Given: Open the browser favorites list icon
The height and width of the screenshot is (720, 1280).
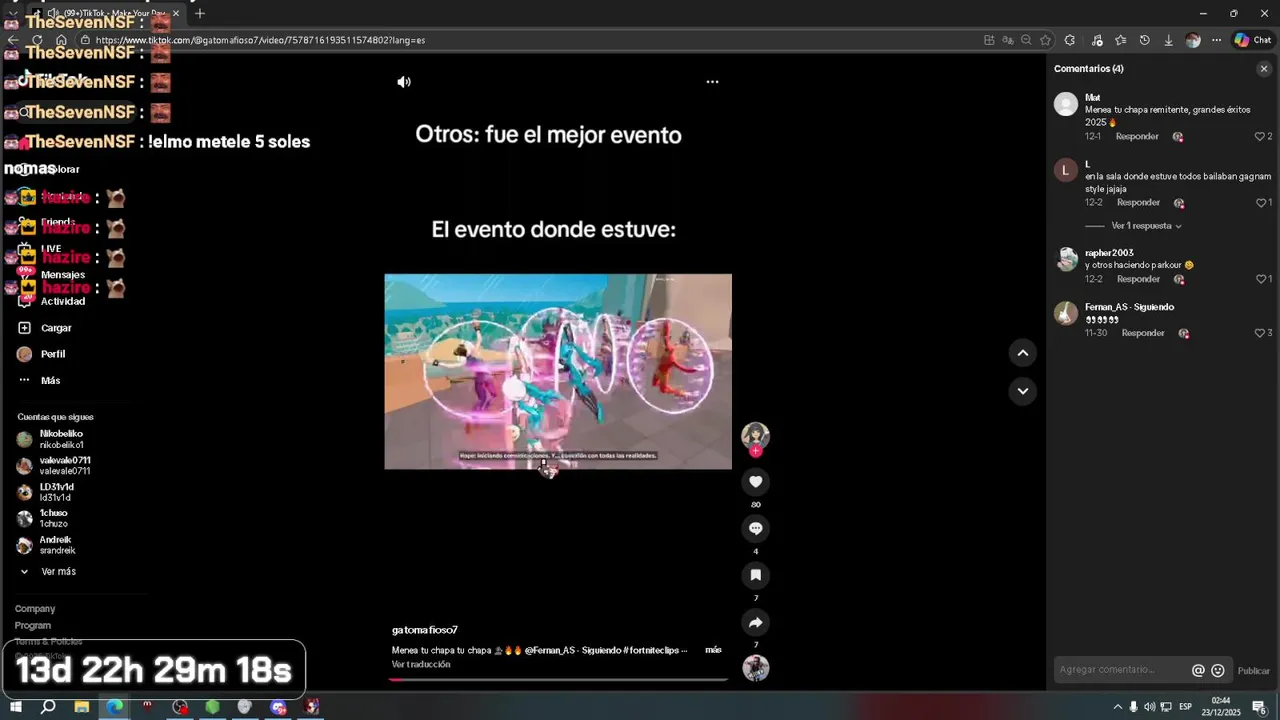Looking at the screenshot, I should 1120,40.
